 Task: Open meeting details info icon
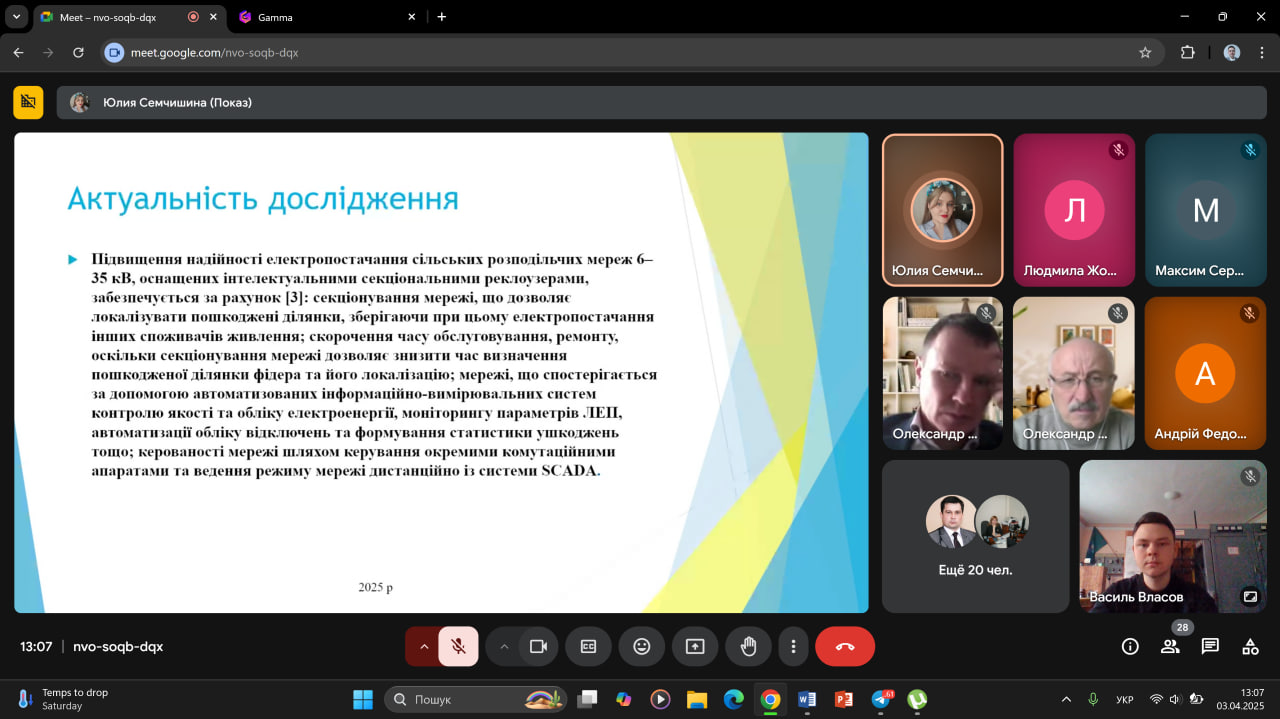pyautogui.click(x=1130, y=646)
